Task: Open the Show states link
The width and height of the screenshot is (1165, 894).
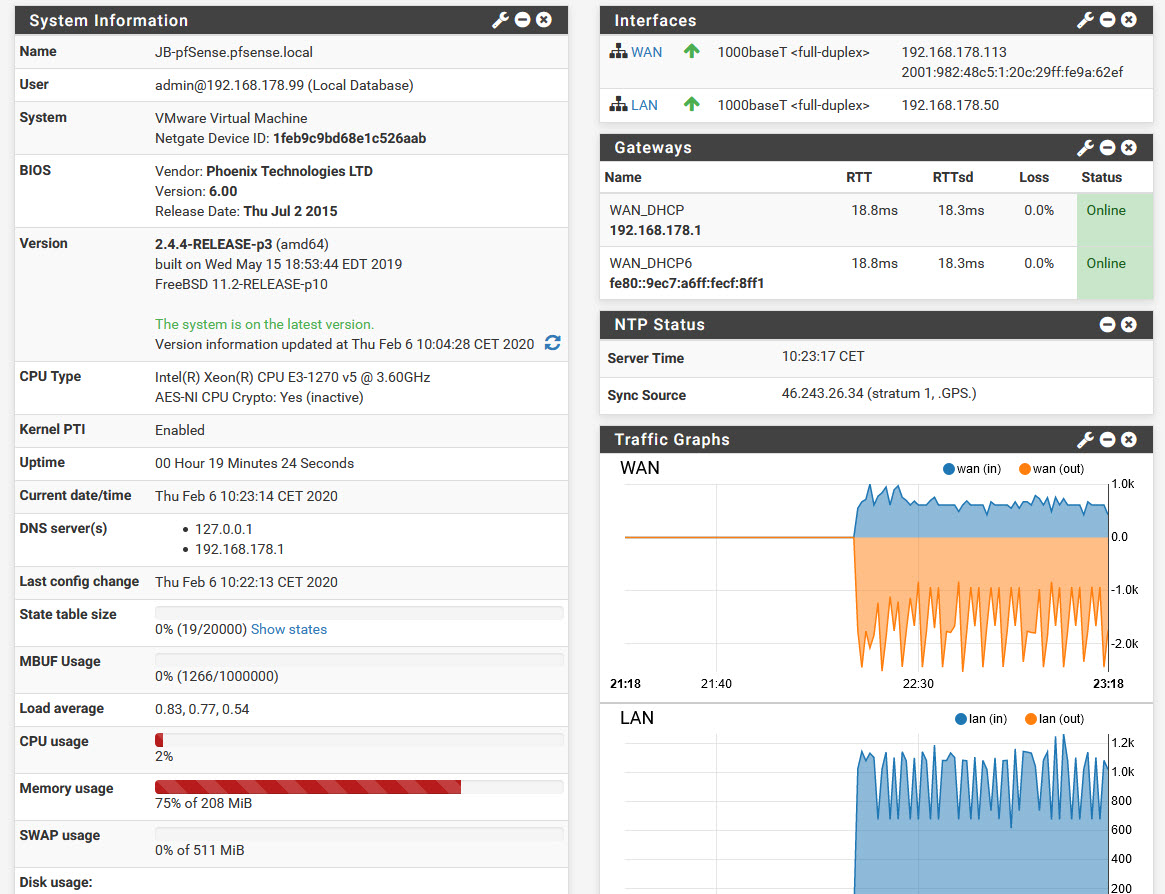Action: [288, 629]
